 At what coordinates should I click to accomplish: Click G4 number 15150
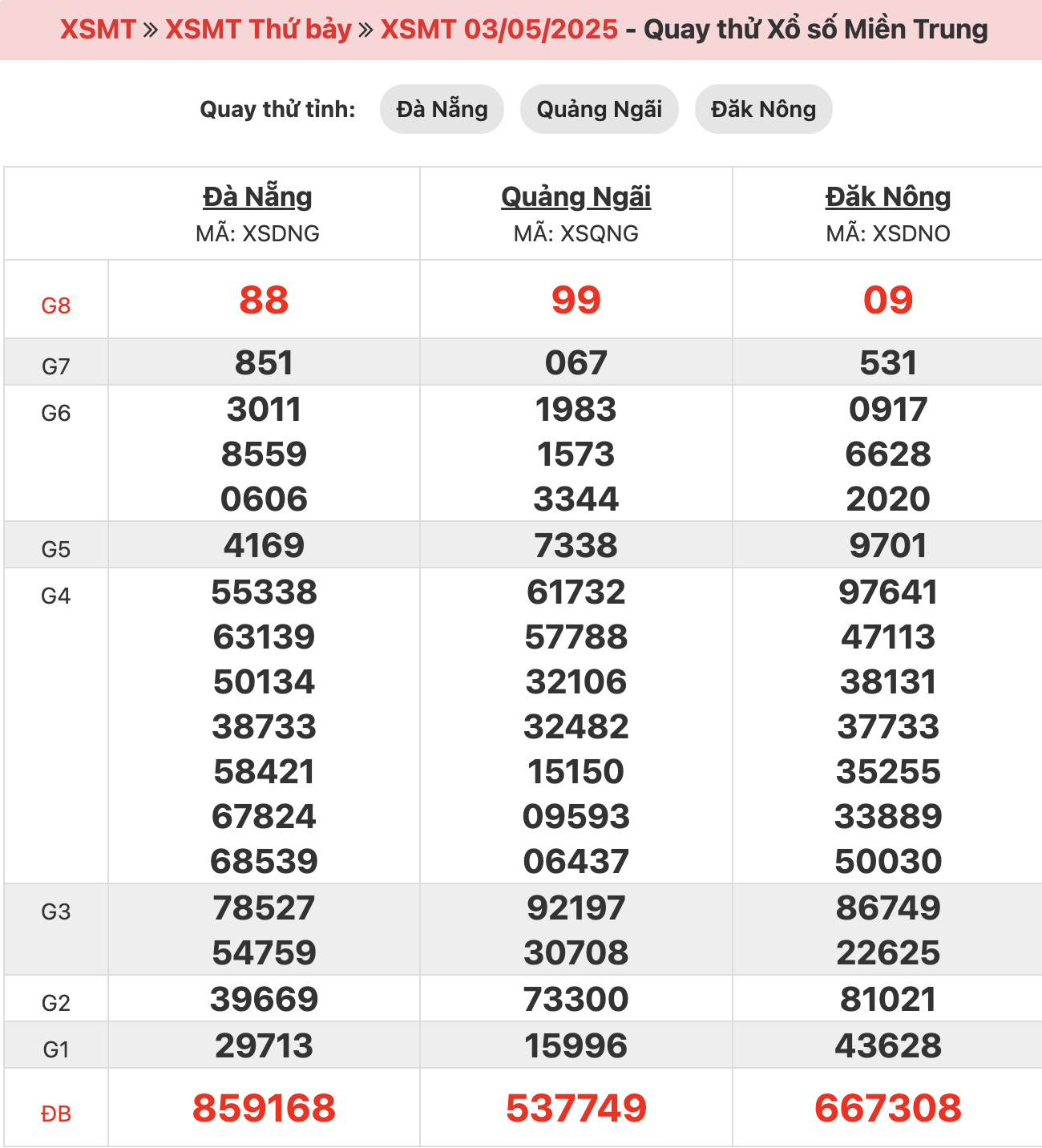pos(576,771)
